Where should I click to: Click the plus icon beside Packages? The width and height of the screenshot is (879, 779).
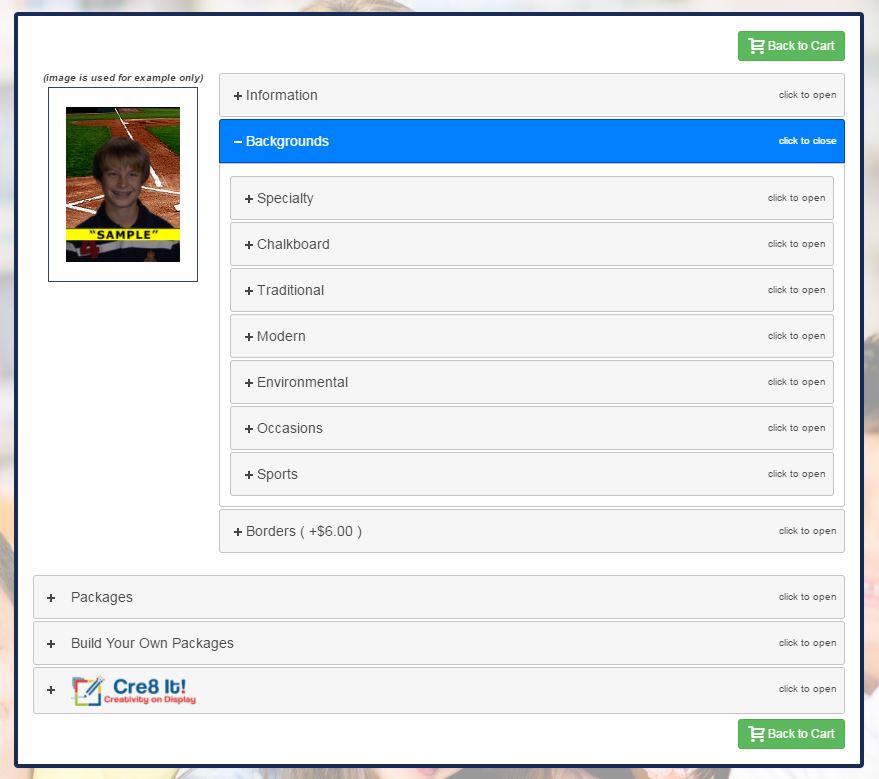(51, 598)
